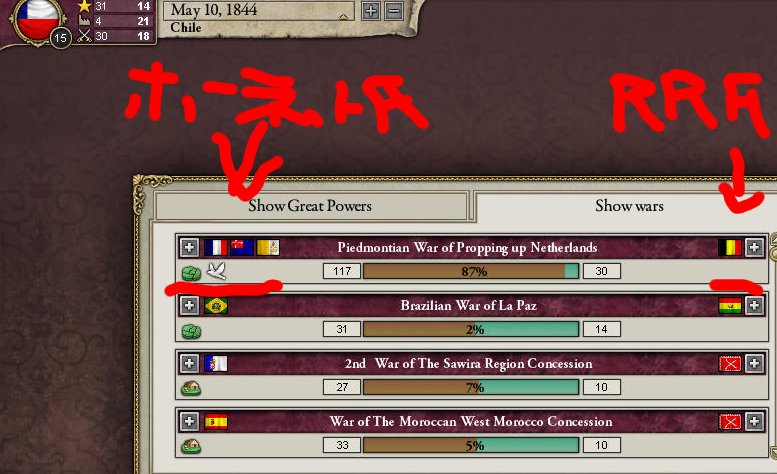Expand defenders of Moroccan West Morocco war

754,421
